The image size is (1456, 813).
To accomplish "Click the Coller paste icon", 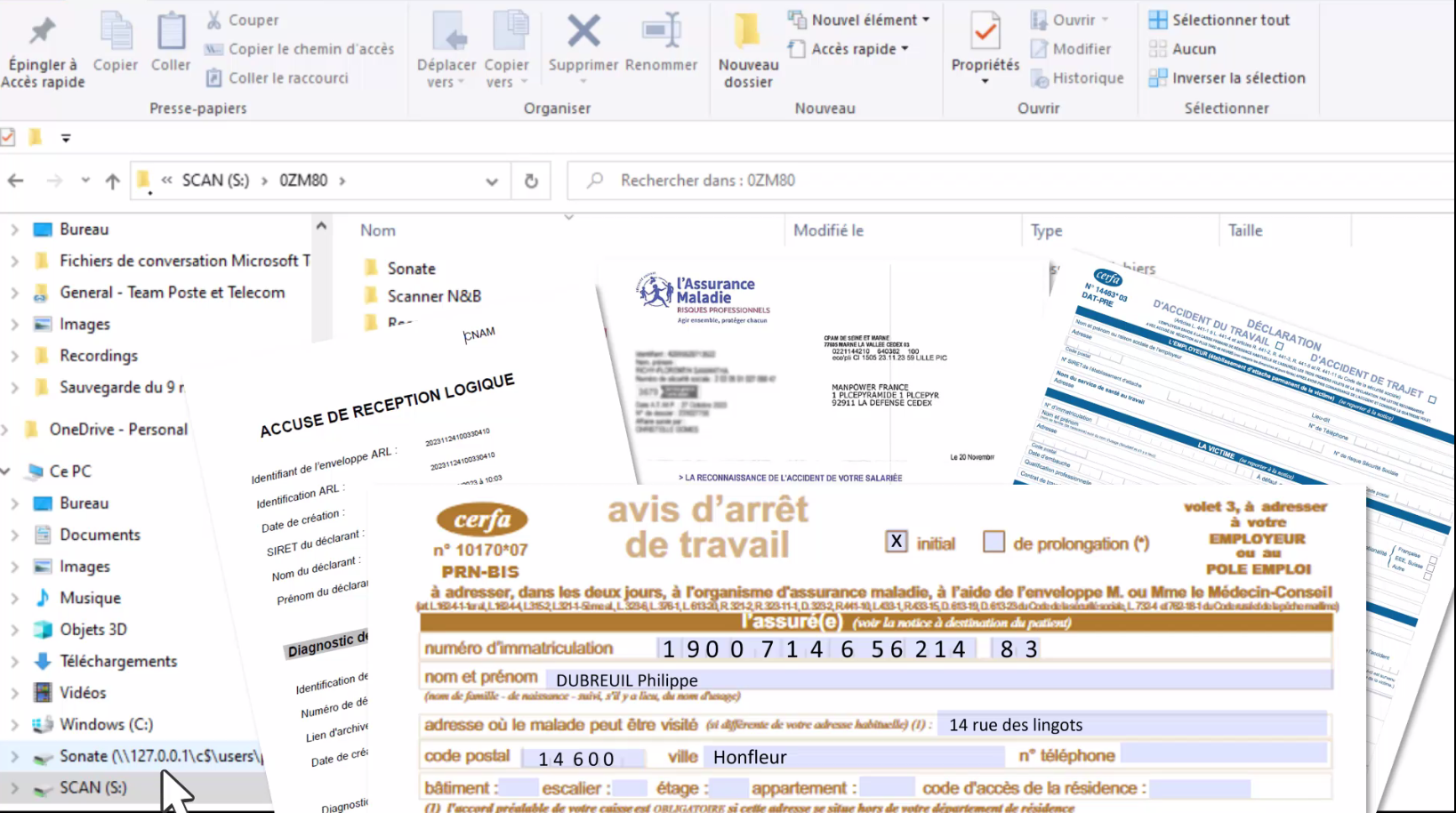I will (x=171, y=33).
